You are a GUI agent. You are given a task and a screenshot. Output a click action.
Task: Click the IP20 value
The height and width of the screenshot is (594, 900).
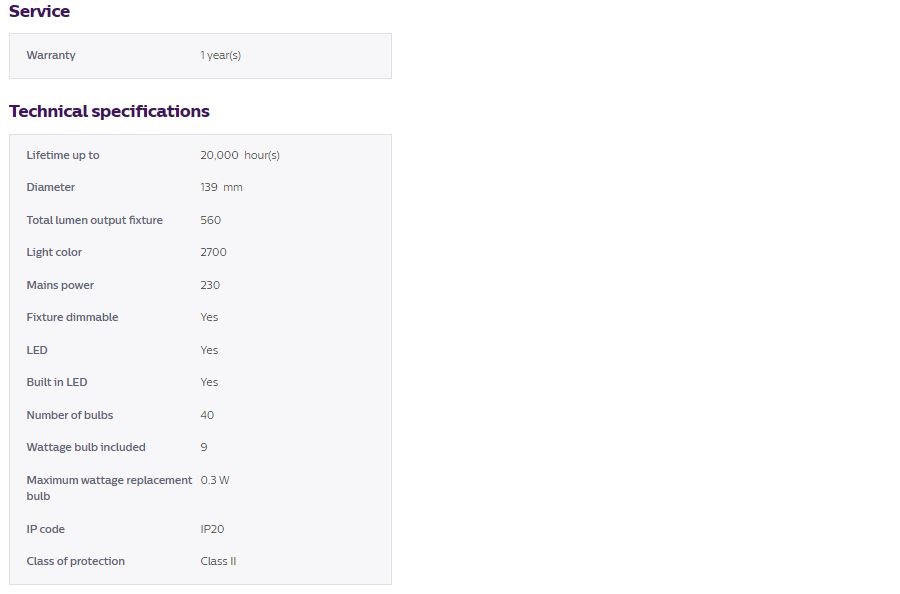[212, 529]
